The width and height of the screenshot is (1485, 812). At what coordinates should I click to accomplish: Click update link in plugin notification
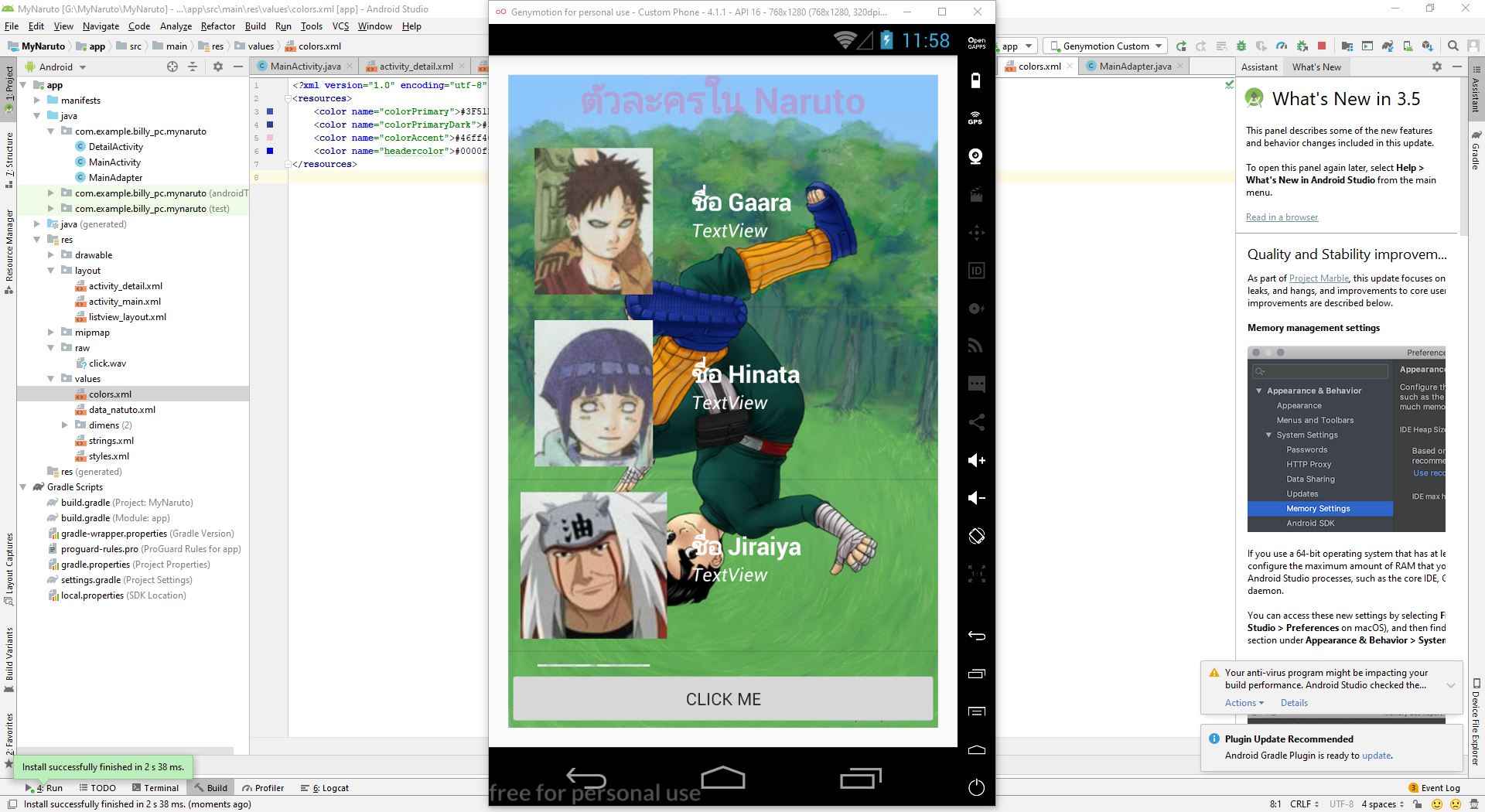point(1376,756)
